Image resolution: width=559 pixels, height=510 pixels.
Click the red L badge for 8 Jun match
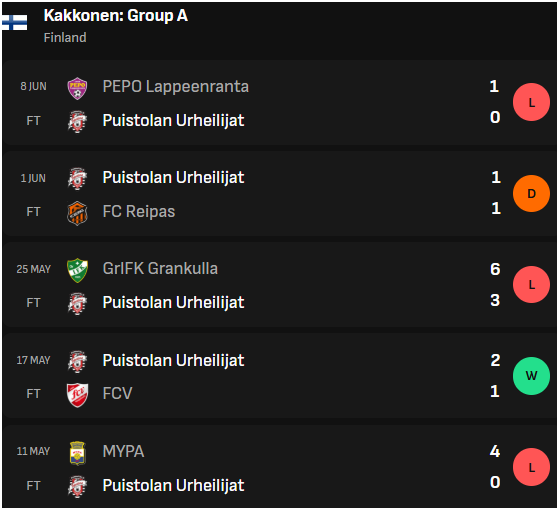point(531,102)
